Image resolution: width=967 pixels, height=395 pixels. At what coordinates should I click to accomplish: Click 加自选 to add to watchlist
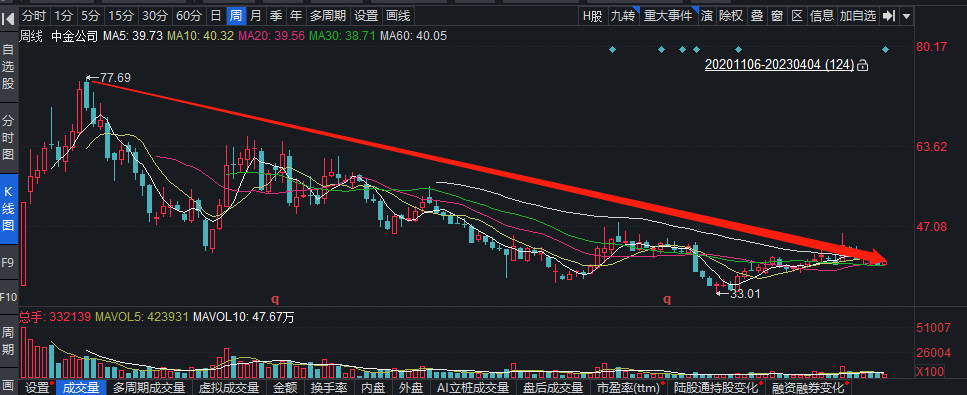pos(858,16)
